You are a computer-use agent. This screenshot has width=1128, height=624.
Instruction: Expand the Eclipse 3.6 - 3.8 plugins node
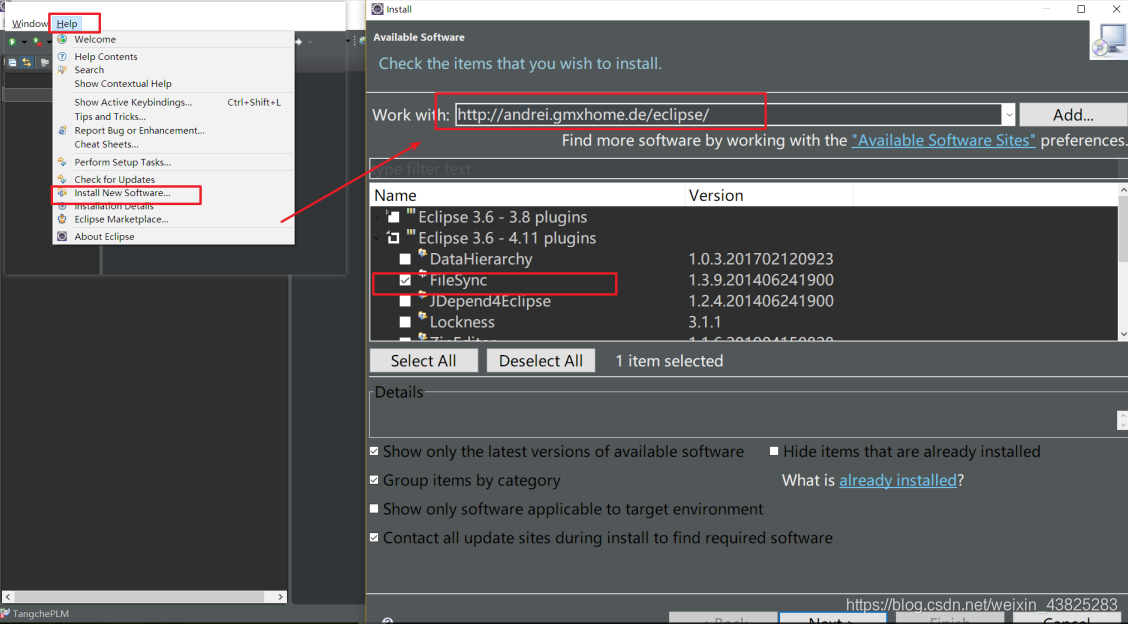point(378,217)
